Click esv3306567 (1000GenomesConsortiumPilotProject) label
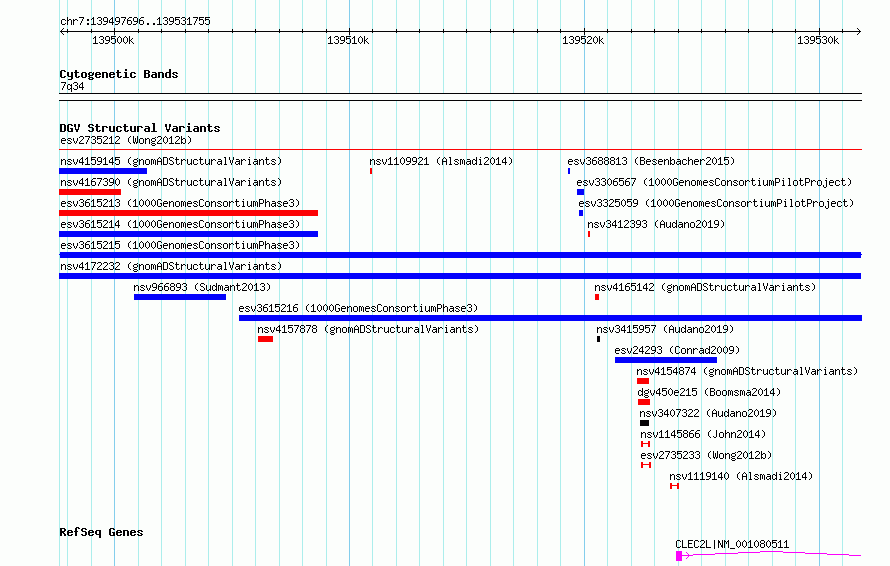 (714, 182)
